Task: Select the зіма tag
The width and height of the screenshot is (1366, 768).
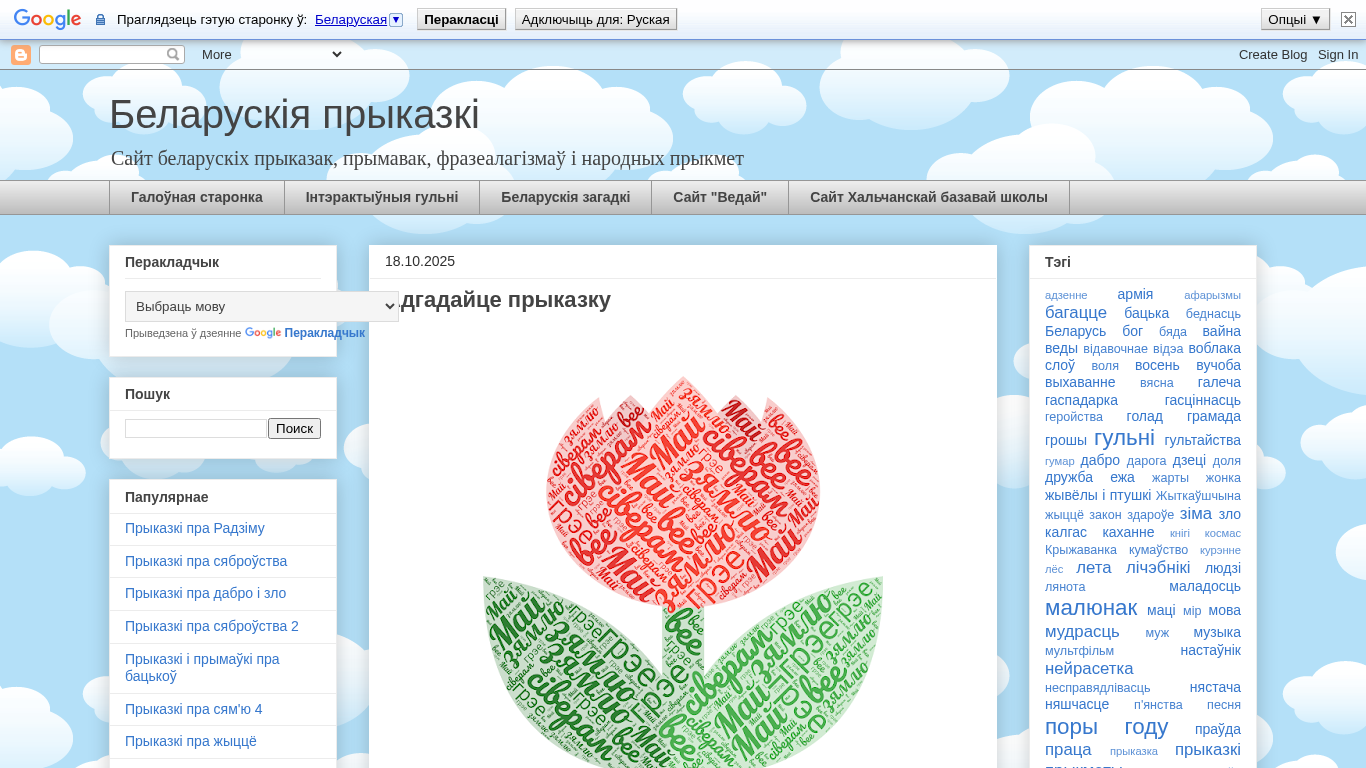Action: 1196,513
